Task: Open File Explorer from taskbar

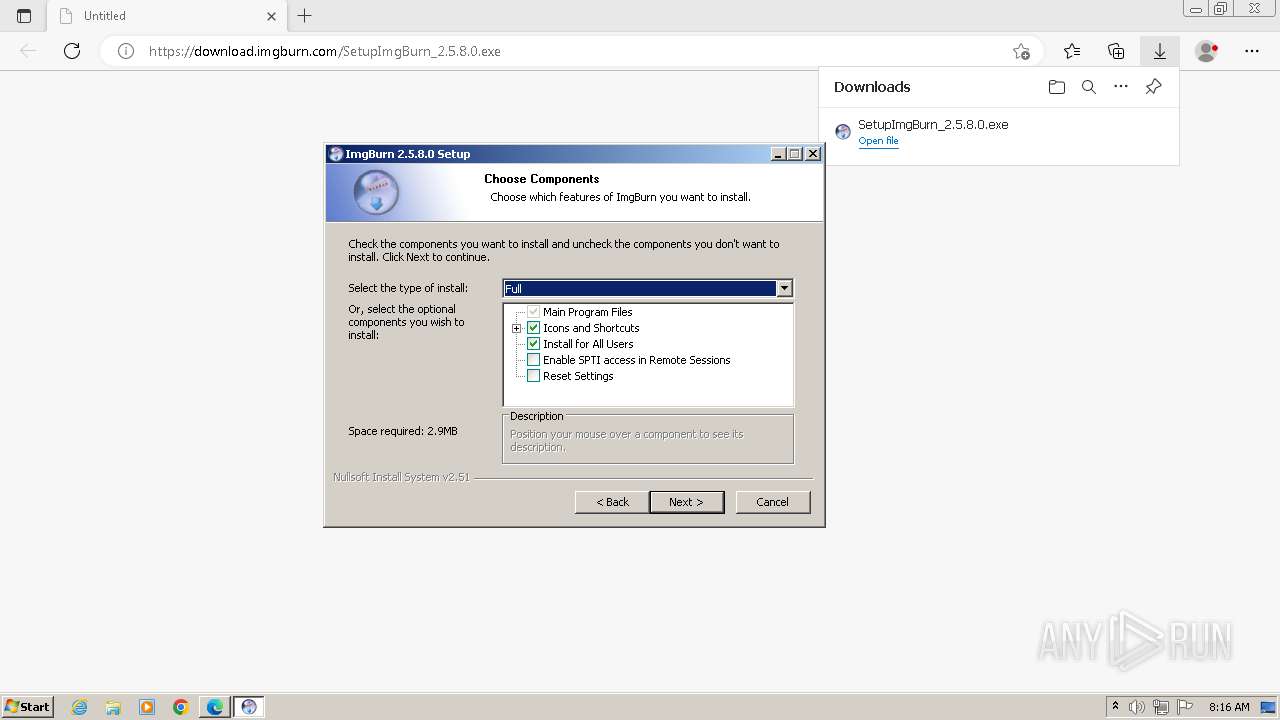Action: 113,707
